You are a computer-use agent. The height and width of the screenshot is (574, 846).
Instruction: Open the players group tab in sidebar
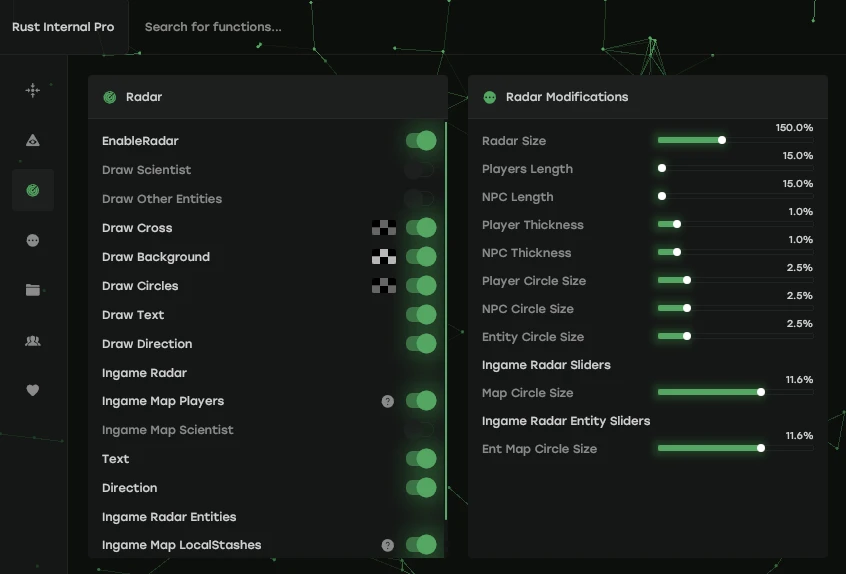(x=33, y=340)
